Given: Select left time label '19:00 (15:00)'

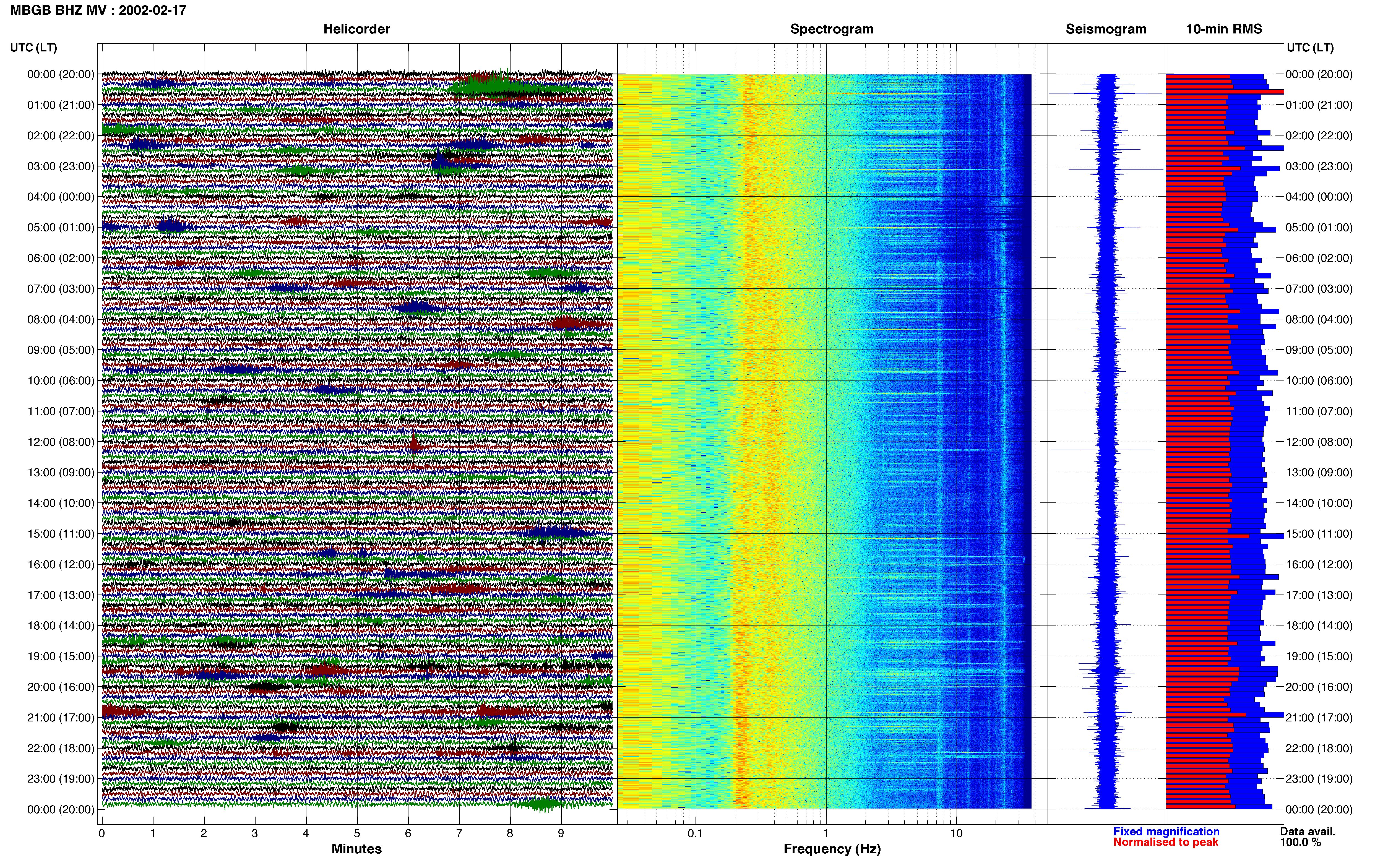Looking at the screenshot, I should tap(61, 656).
